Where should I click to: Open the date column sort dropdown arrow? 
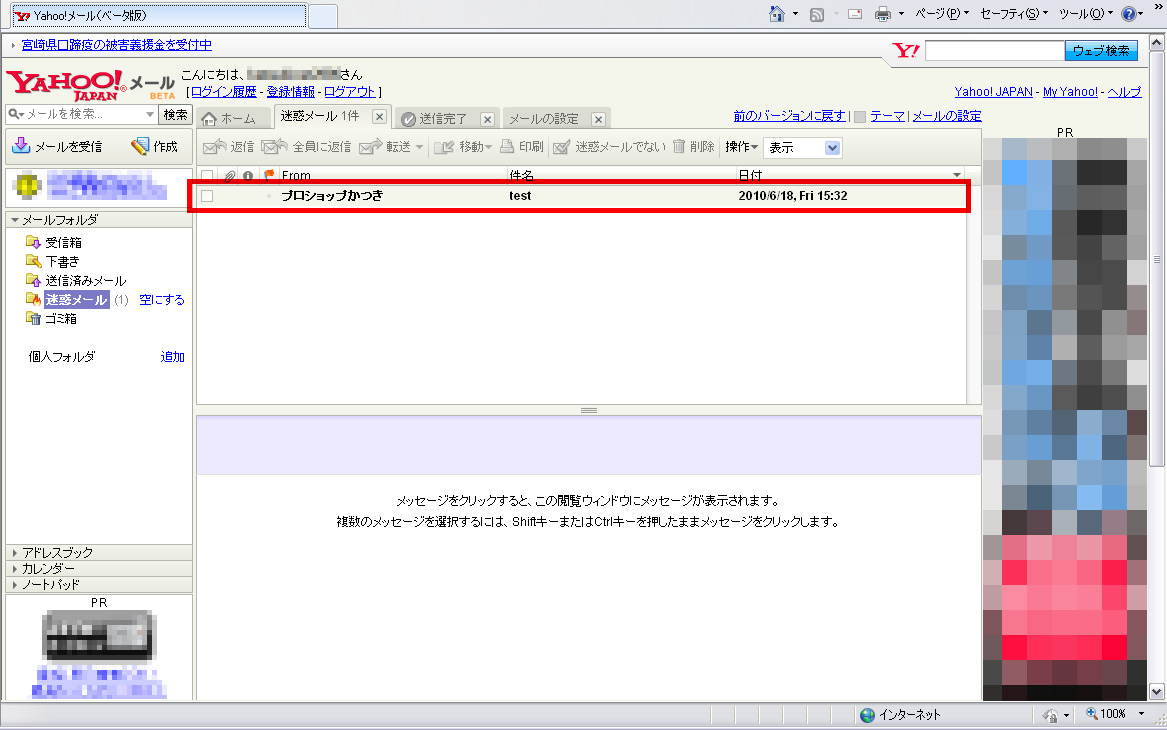point(957,176)
